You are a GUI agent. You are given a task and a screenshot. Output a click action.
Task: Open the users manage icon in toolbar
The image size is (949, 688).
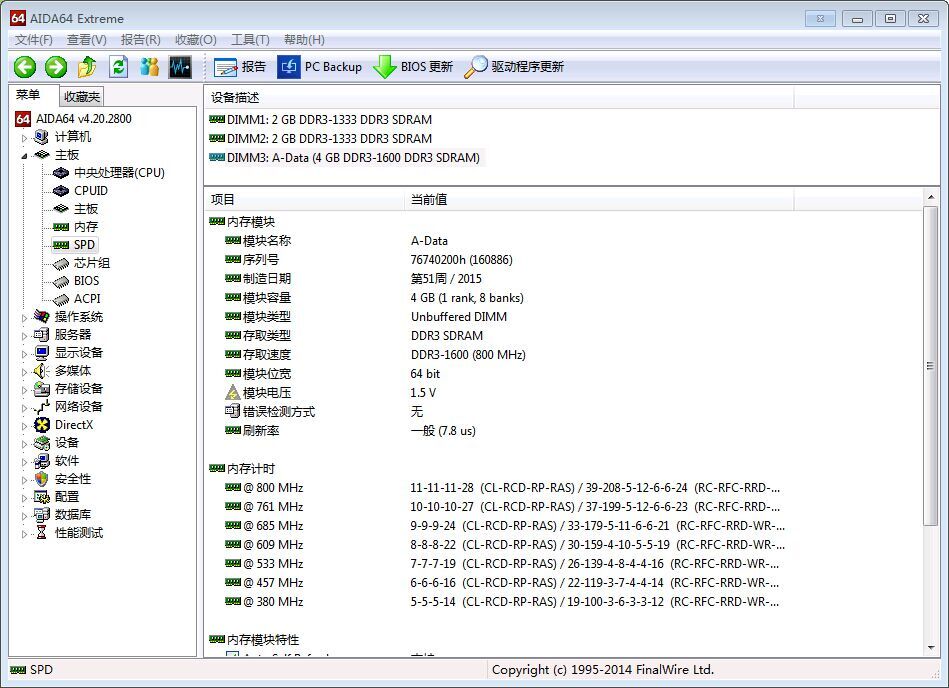(149, 67)
